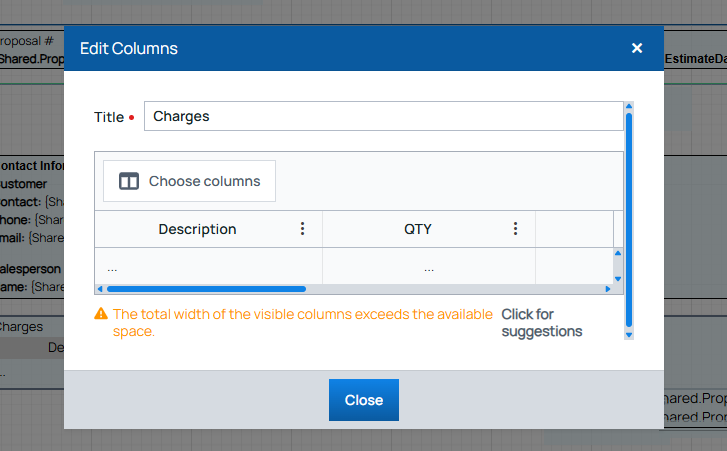Select the Description column header
Viewport: 727px width, 451px height.
tap(197, 229)
